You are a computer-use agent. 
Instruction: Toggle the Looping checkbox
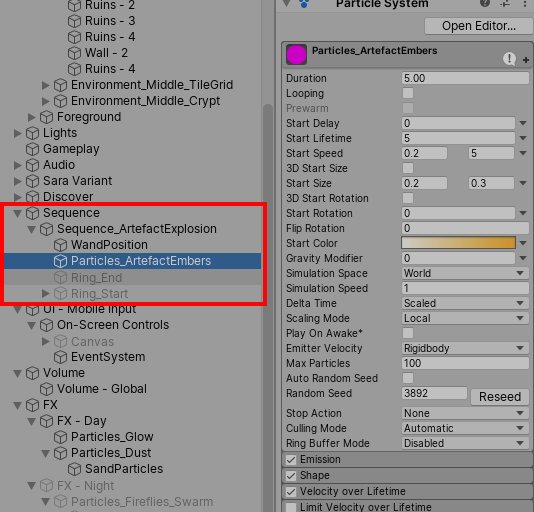pyautogui.click(x=408, y=93)
